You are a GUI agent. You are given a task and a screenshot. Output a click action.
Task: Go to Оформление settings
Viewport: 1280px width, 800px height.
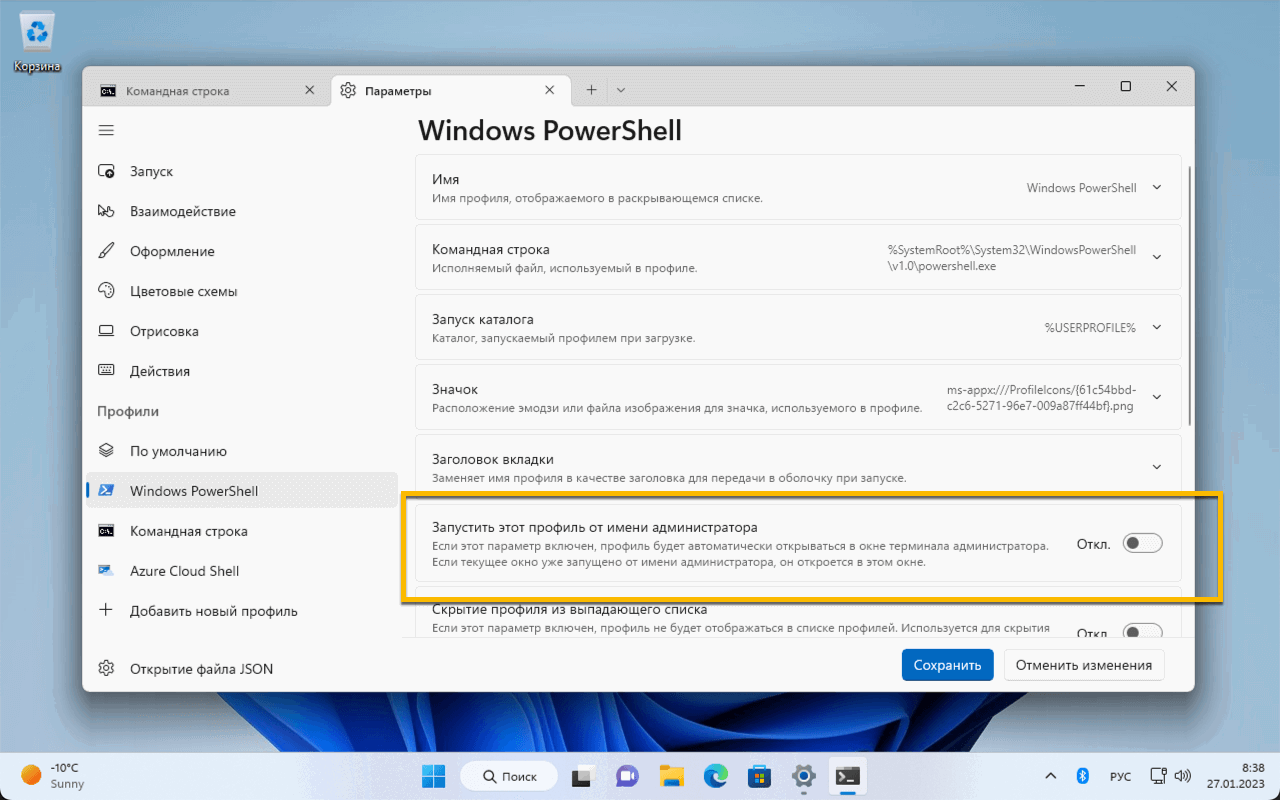(242, 252)
